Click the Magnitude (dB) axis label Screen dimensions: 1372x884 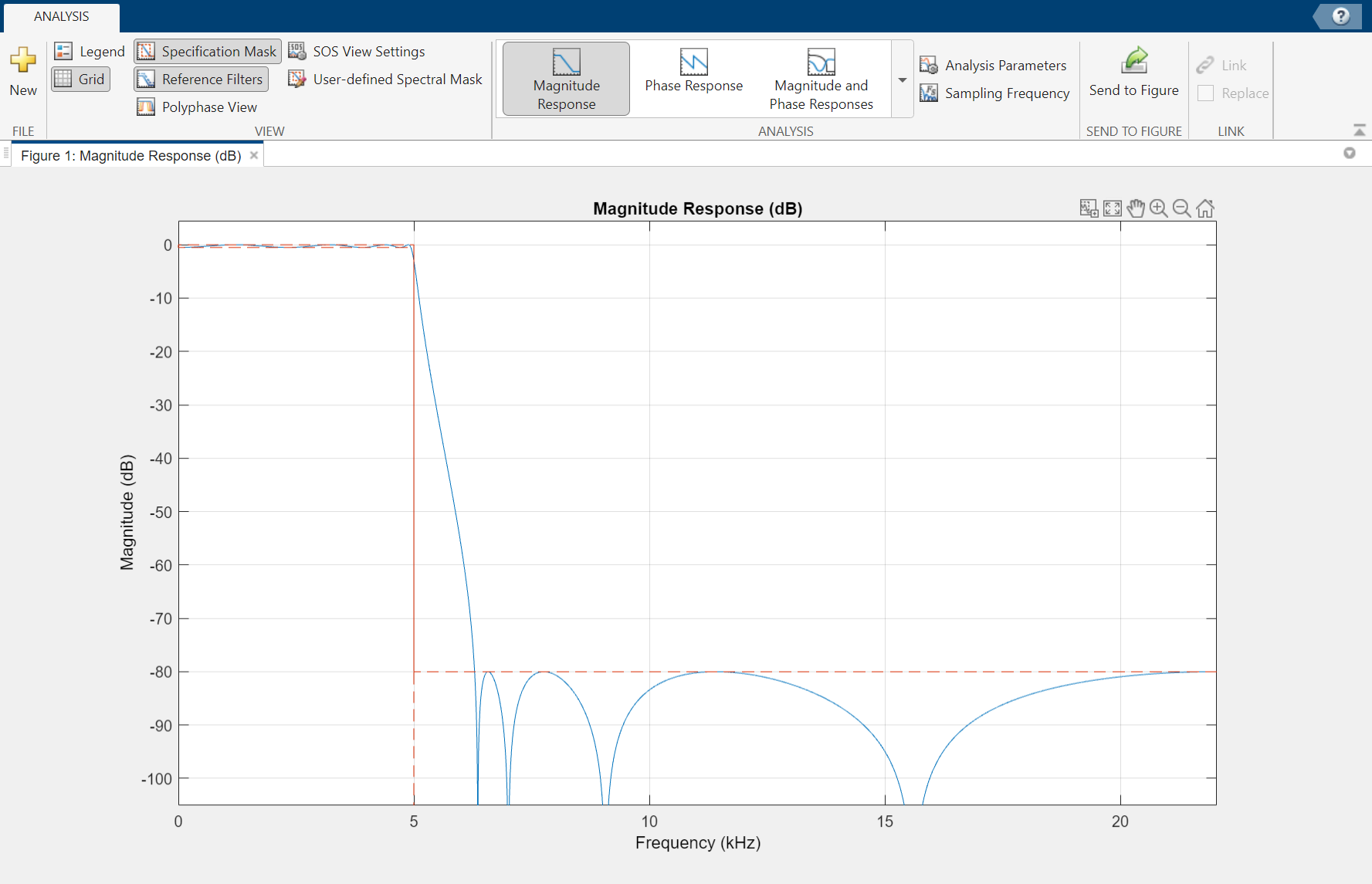pyautogui.click(x=127, y=513)
